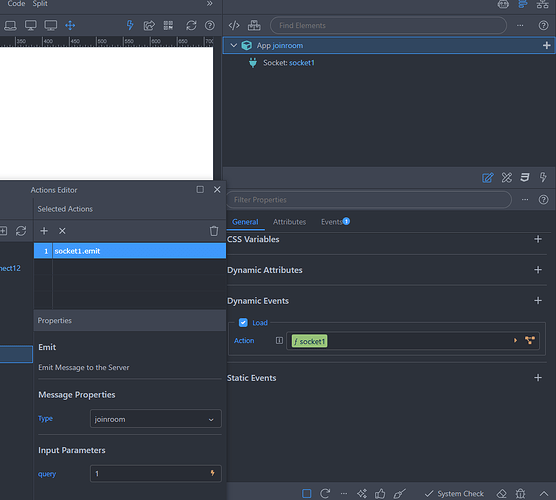Collapse the App joinroom tree node

pos(234,45)
